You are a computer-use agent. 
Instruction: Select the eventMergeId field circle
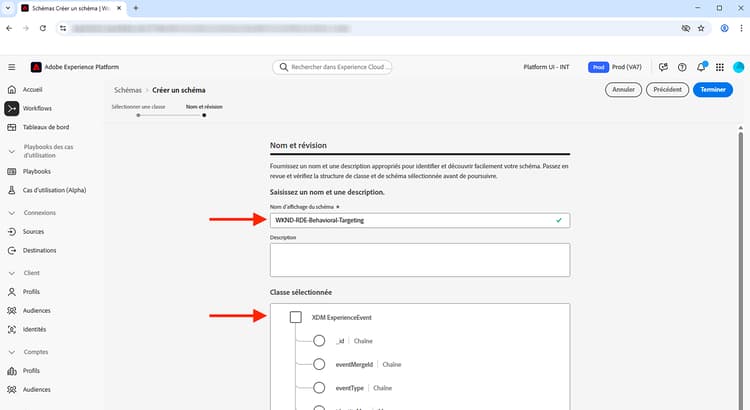(319, 364)
